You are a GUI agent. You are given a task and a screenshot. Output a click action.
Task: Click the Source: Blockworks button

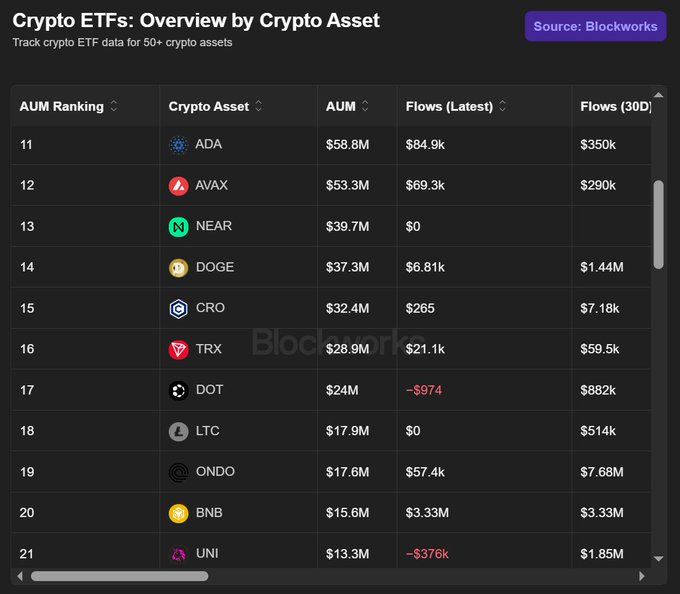(595, 26)
